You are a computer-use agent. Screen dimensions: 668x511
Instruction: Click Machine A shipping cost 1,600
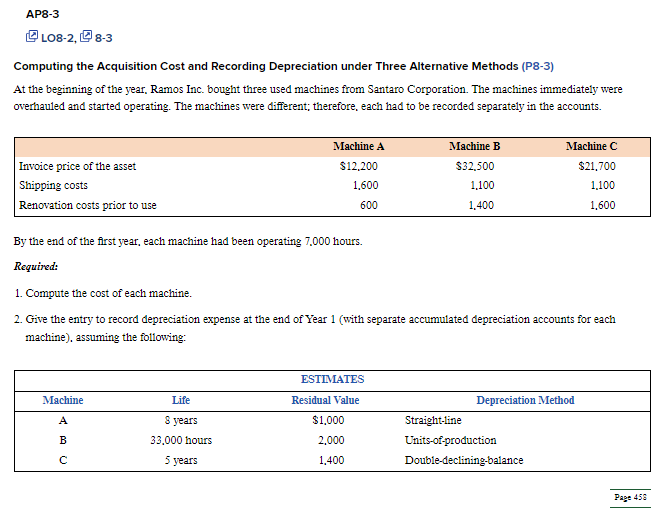(365, 185)
